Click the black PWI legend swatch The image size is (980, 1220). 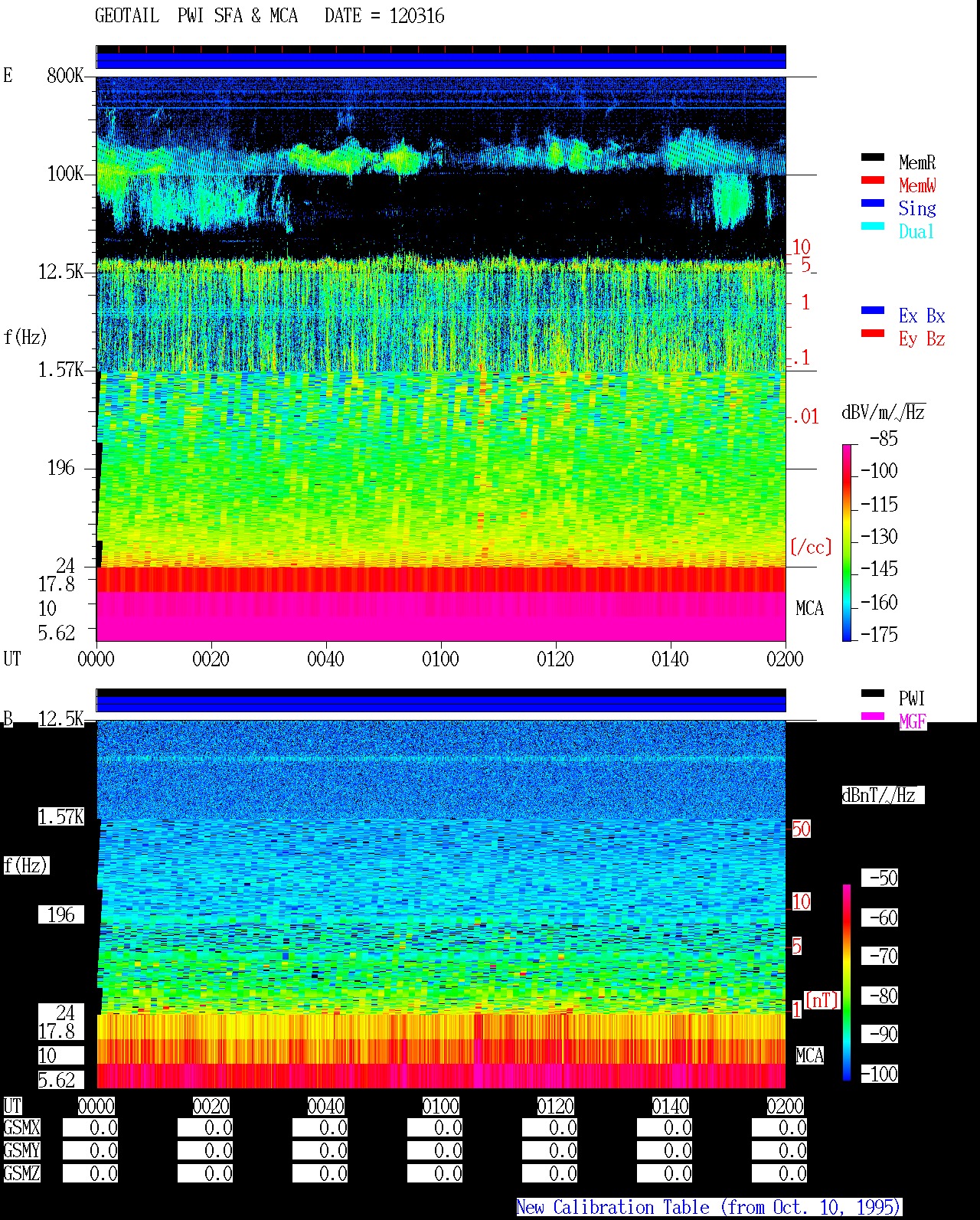873,693
